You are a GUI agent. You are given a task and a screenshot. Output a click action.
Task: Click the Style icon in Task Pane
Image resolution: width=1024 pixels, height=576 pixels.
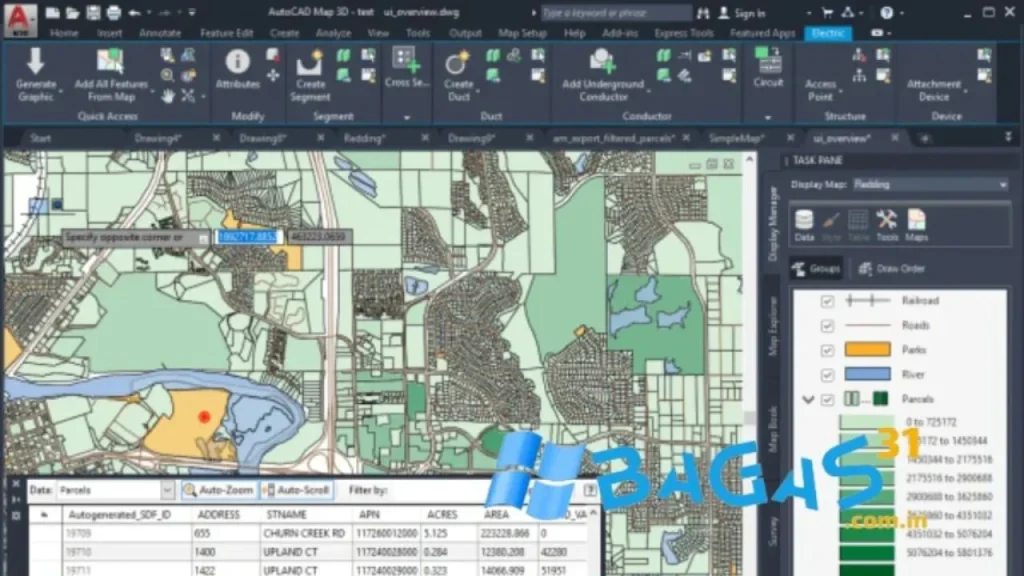[831, 225]
